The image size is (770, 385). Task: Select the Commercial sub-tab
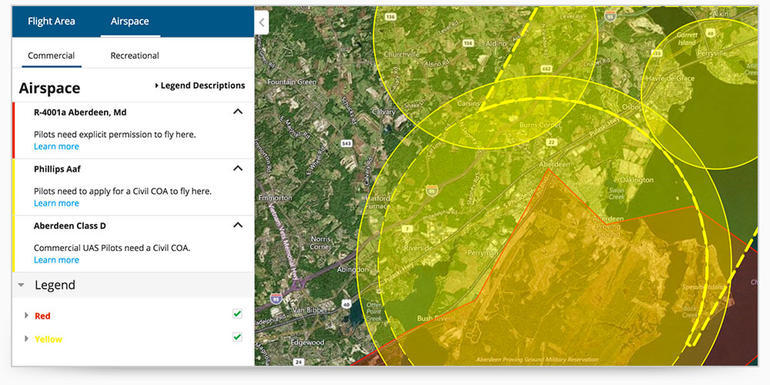51,55
